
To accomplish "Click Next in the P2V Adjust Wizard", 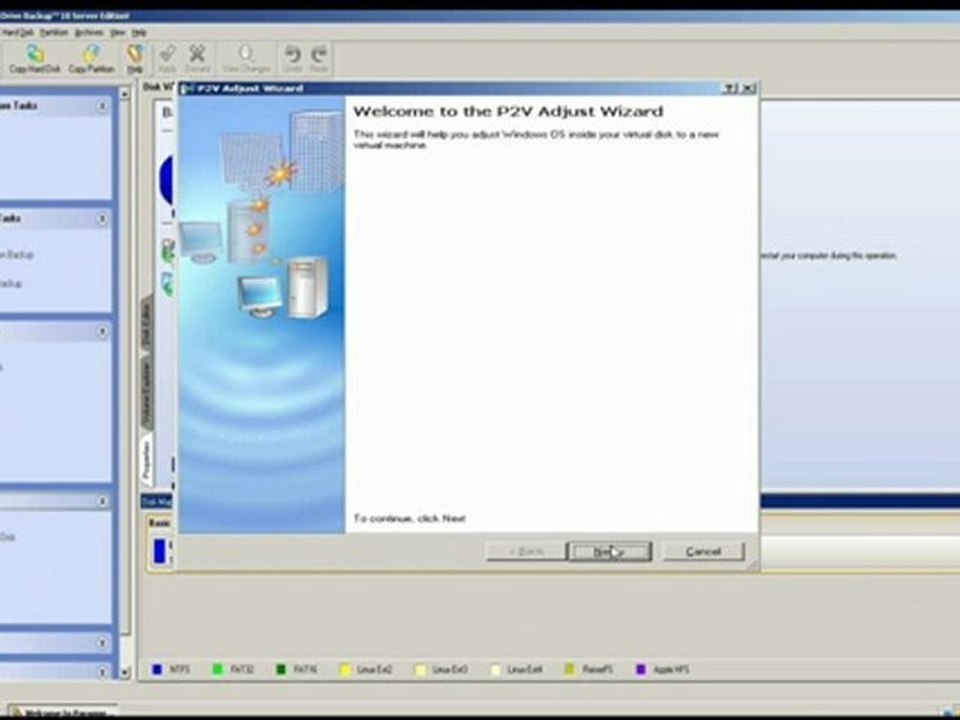I will pyautogui.click(x=610, y=552).
